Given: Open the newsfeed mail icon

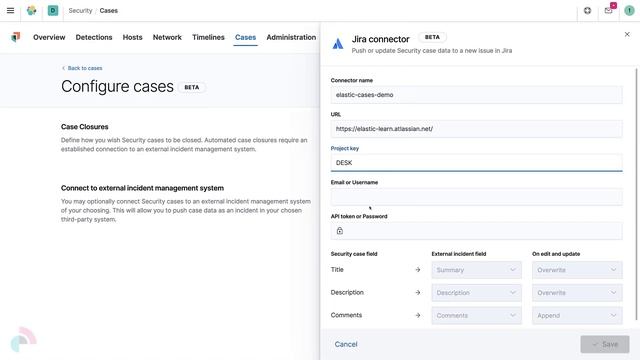Looking at the screenshot, I should point(609,11).
